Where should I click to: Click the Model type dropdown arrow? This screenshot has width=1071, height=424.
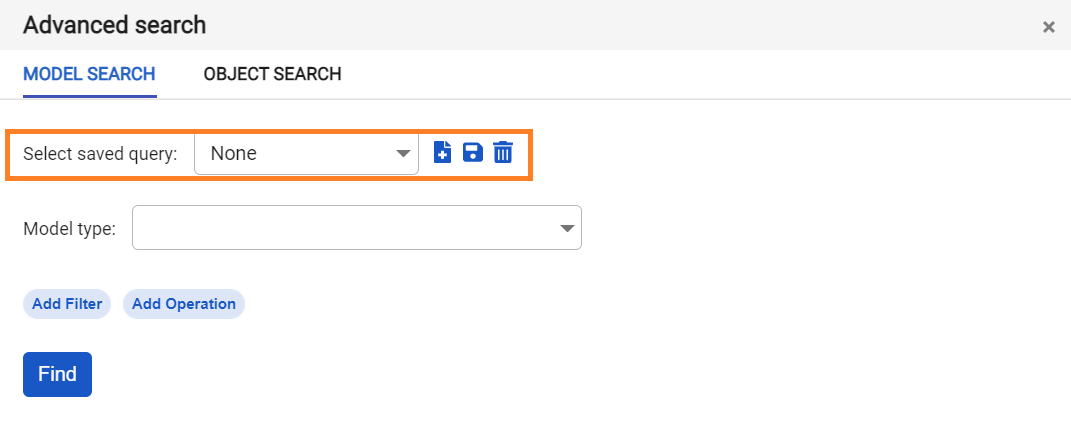coord(567,228)
